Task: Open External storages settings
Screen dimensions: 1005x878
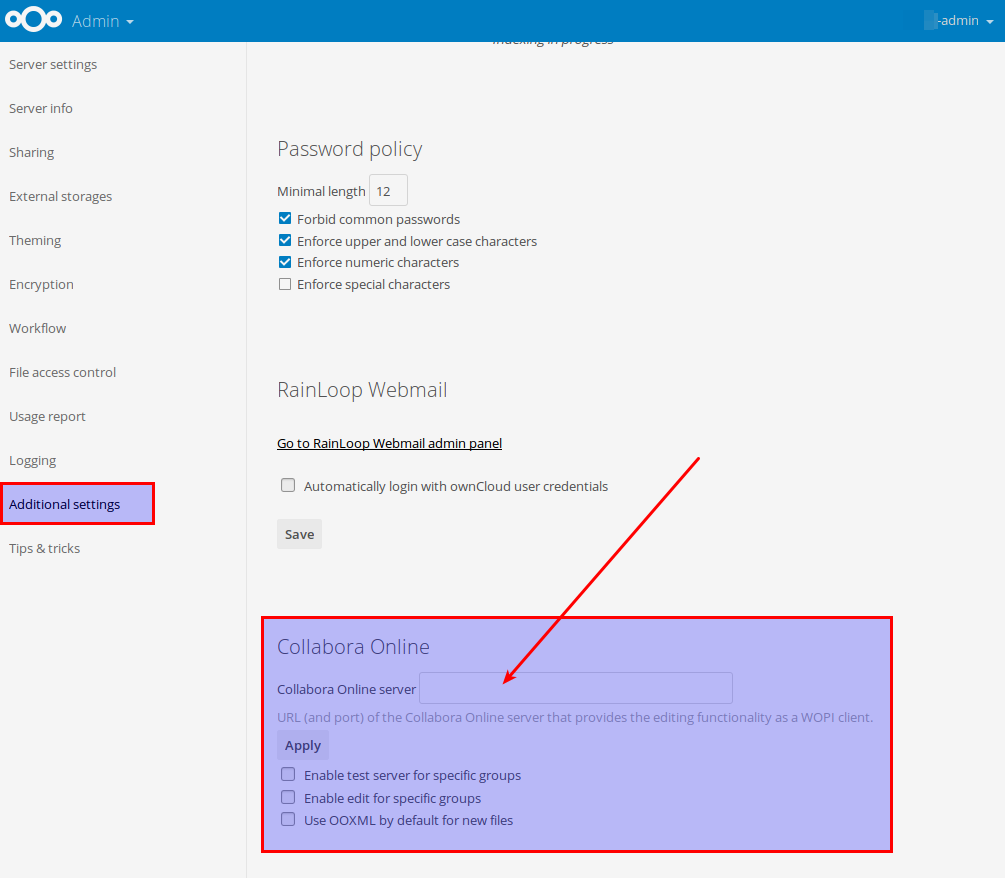Action: (61, 197)
